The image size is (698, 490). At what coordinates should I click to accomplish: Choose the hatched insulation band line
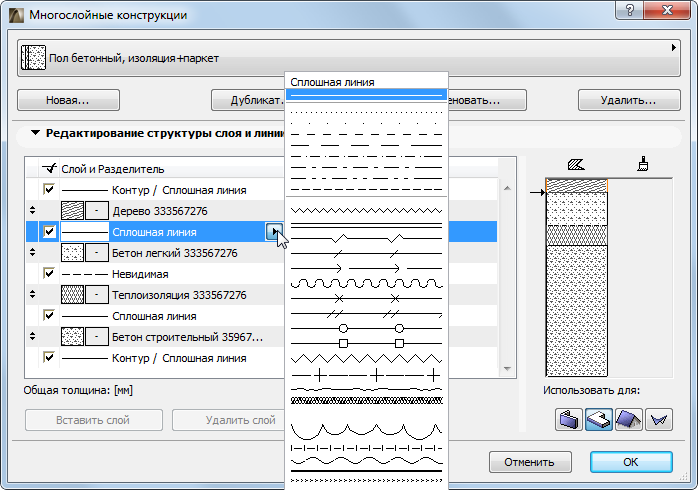(366, 401)
